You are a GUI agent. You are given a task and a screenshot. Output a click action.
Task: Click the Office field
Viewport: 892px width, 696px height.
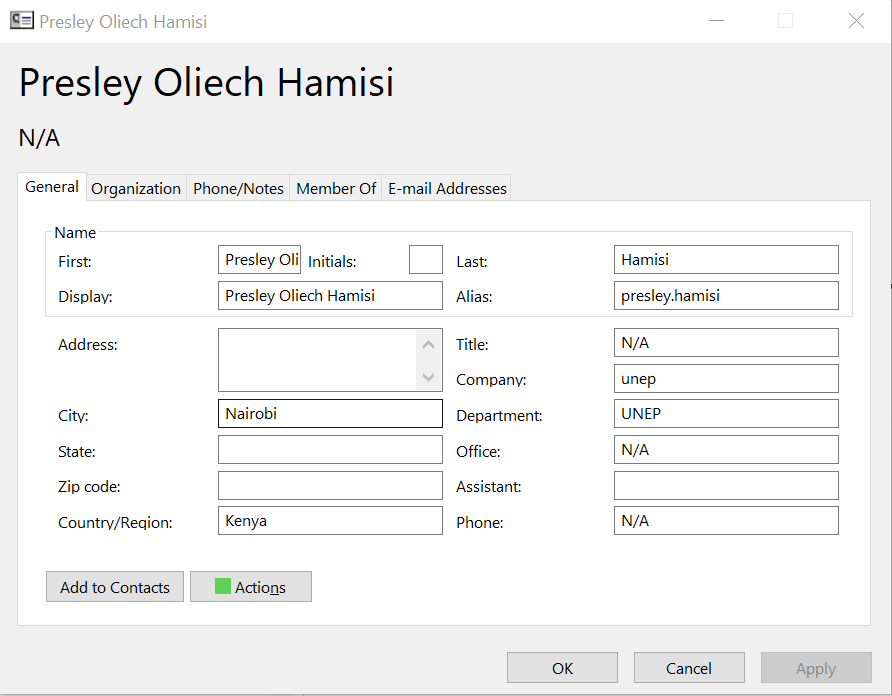click(726, 450)
